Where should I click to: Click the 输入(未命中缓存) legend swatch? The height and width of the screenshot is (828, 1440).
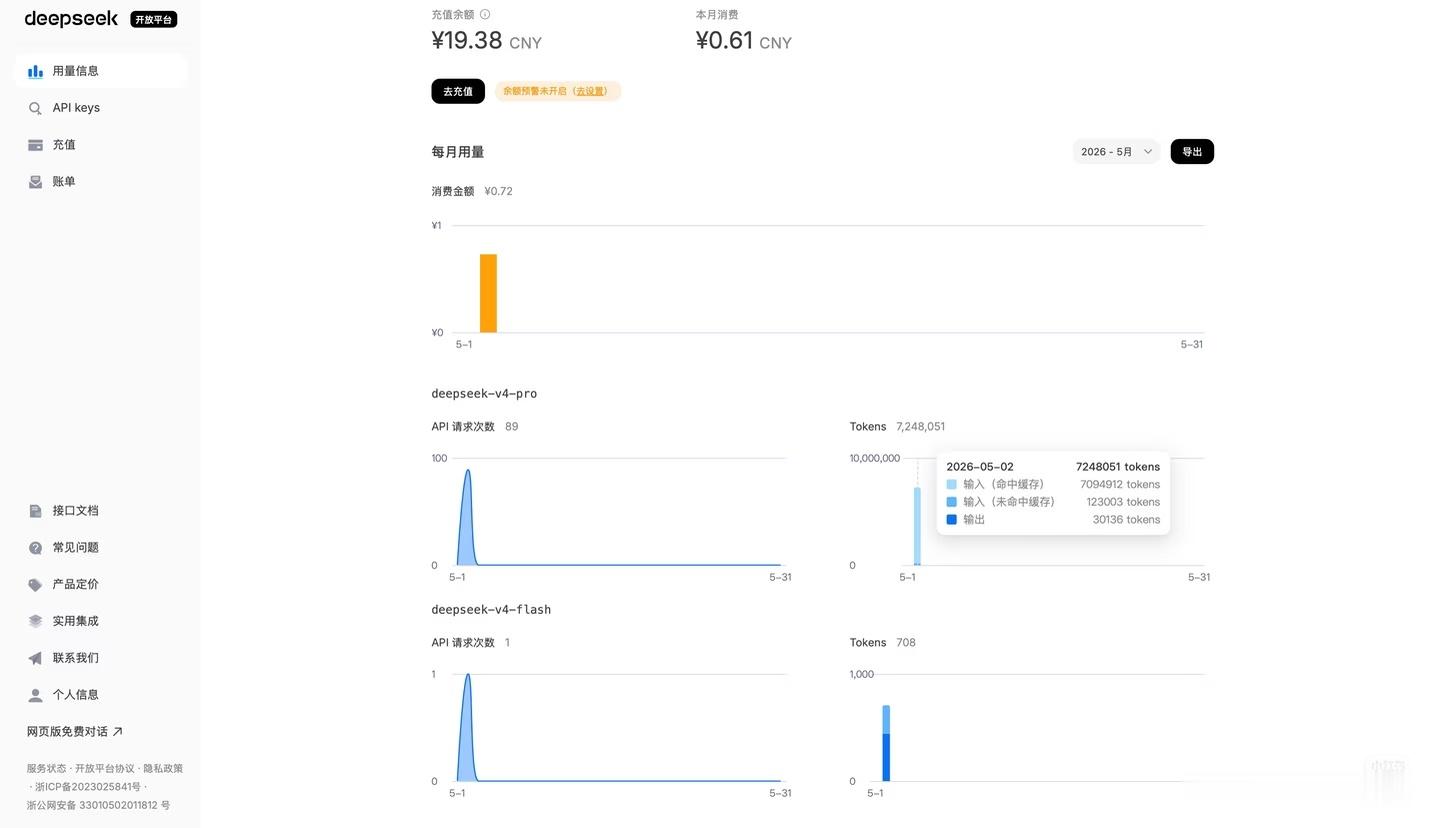point(951,502)
